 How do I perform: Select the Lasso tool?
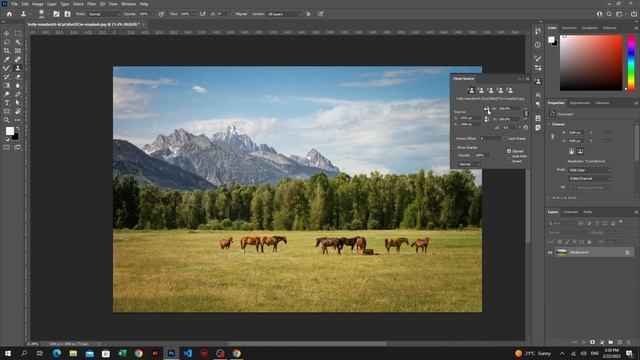[x=7, y=42]
